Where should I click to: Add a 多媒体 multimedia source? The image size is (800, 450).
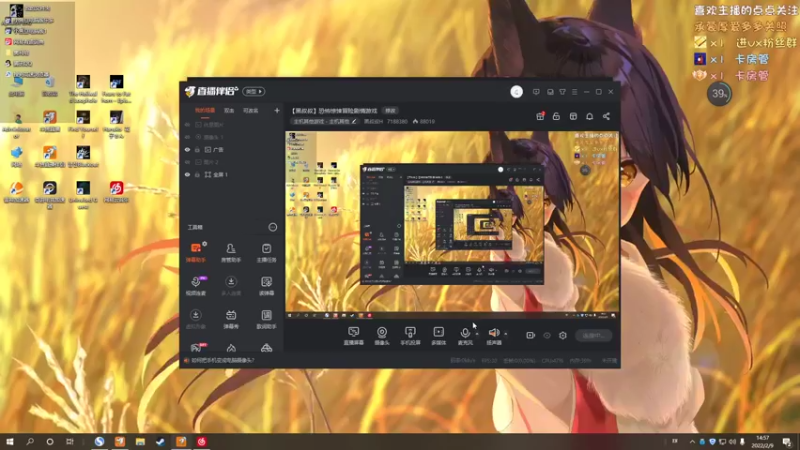[x=438, y=336]
